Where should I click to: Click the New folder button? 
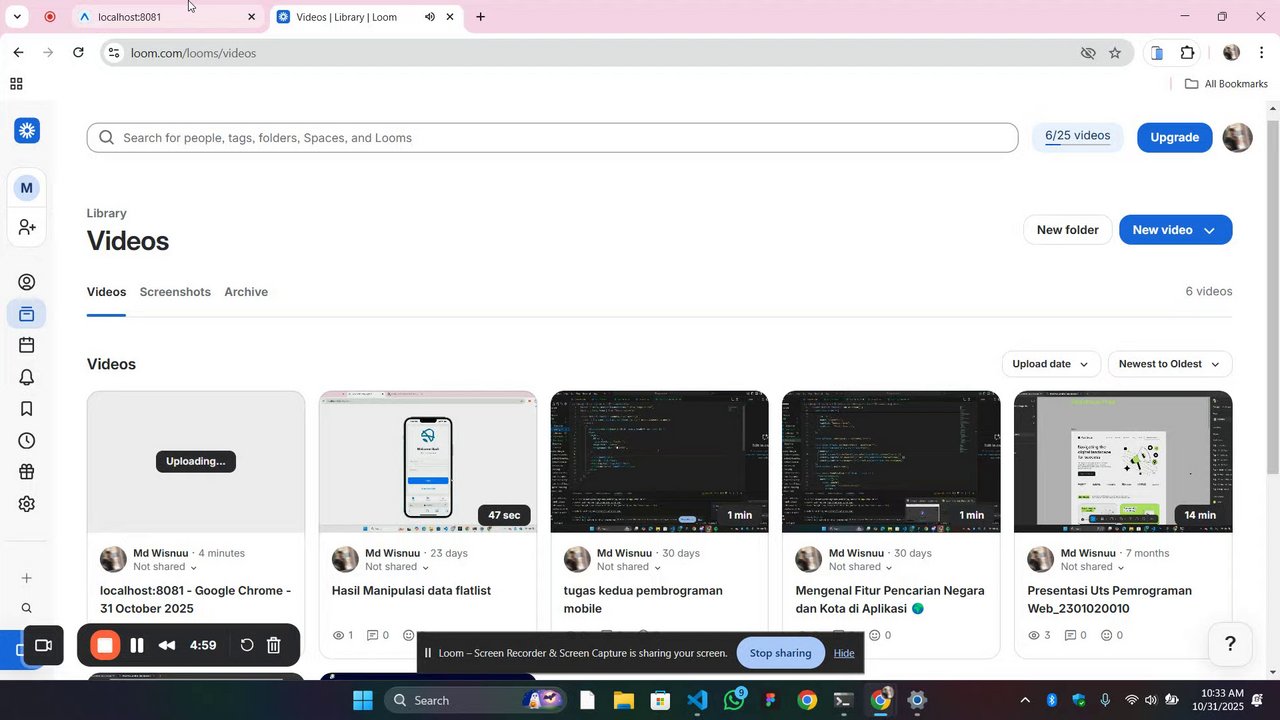click(x=1067, y=230)
